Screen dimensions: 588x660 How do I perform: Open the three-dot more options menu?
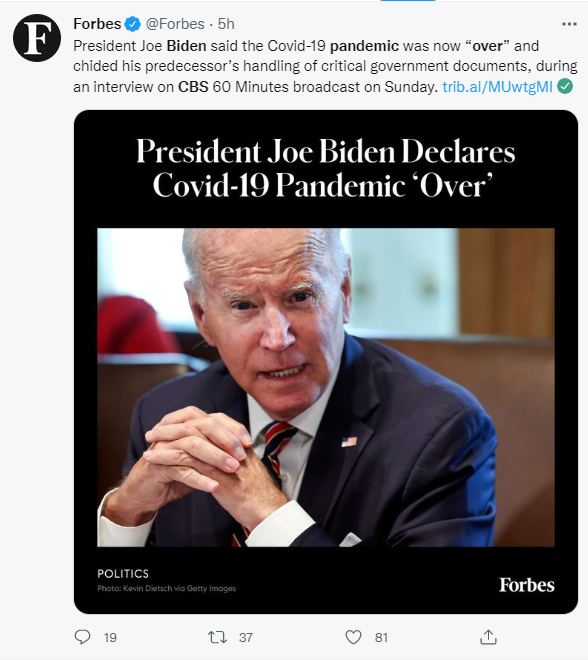[x=569, y=24]
